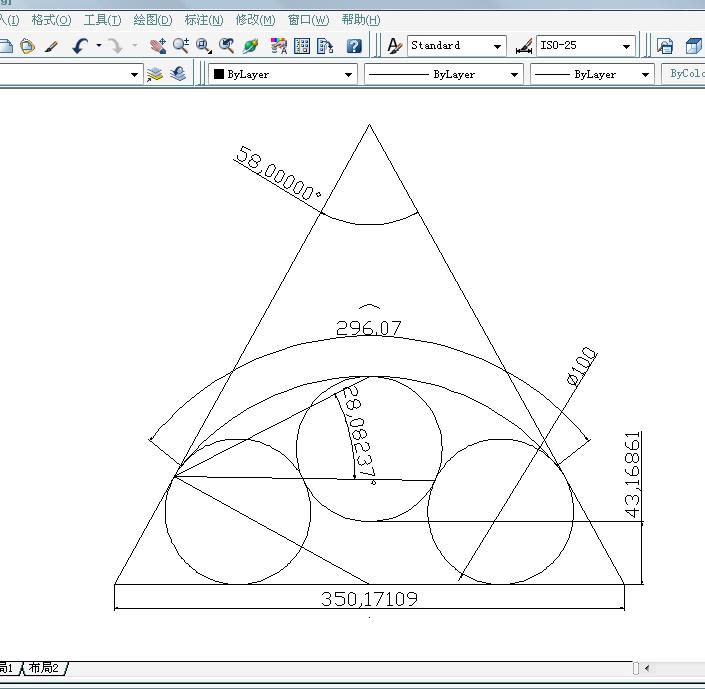The image size is (705, 689).
Task: Open the 帮助(H) menu
Action: 361,20
